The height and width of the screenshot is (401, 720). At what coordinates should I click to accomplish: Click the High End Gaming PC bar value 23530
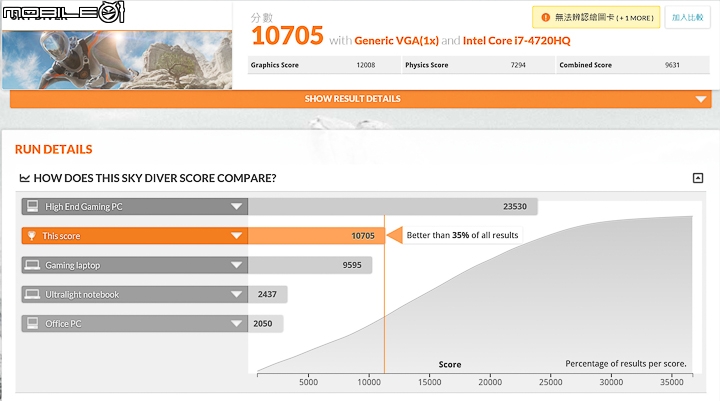point(515,206)
